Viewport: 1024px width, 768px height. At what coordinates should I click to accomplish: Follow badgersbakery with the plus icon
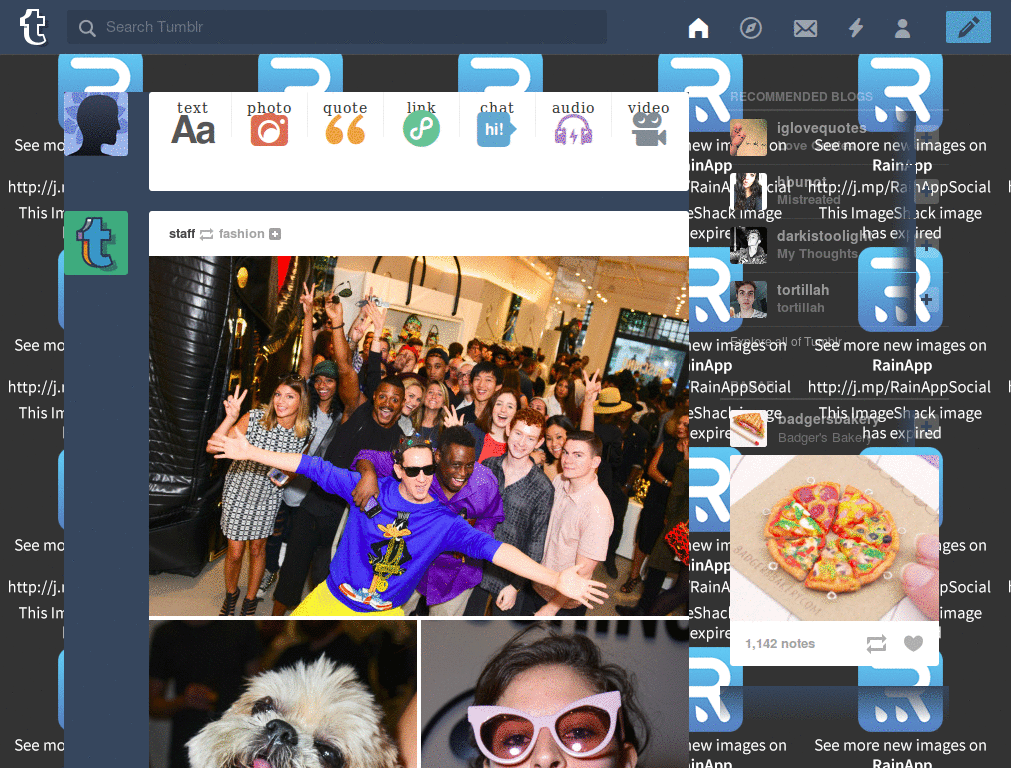click(926, 428)
